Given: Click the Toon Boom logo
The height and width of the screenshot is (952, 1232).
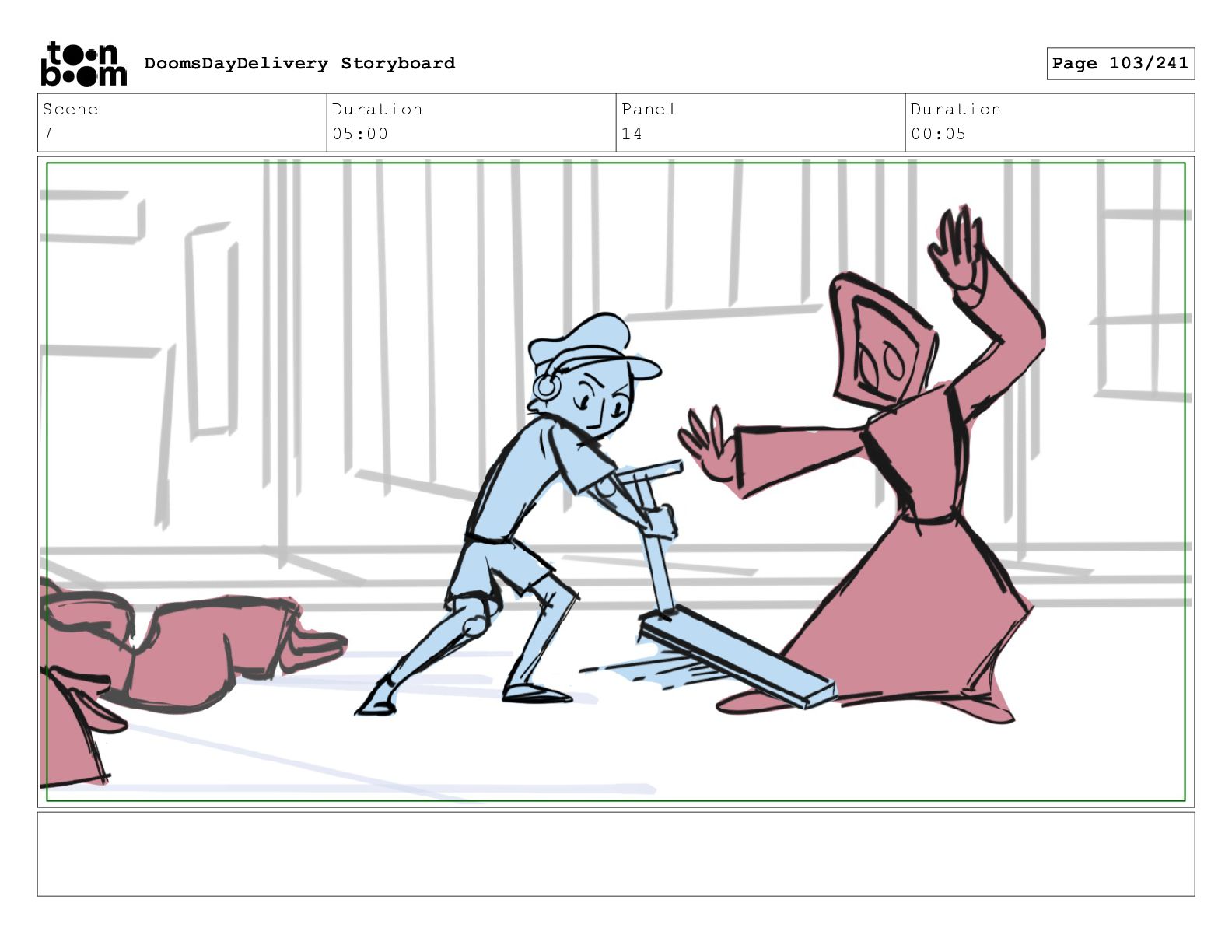Looking at the screenshot, I should tap(83, 64).
